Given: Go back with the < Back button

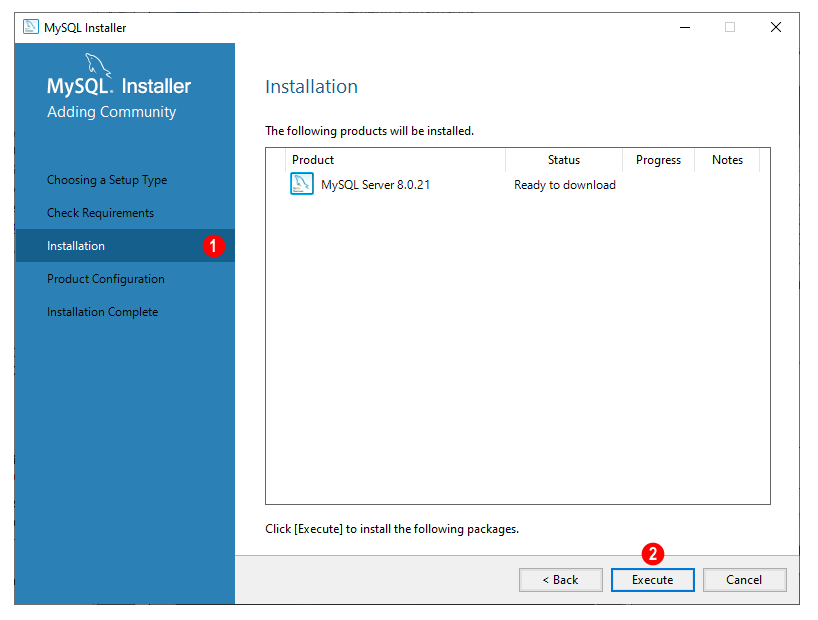Looking at the screenshot, I should click(561, 580).
